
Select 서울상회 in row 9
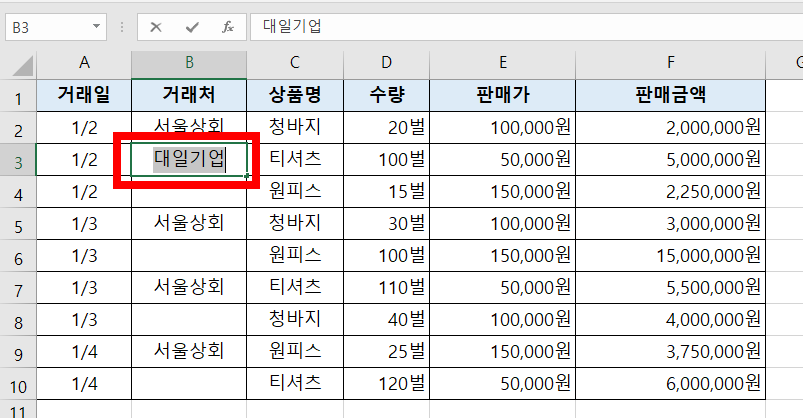189,351
